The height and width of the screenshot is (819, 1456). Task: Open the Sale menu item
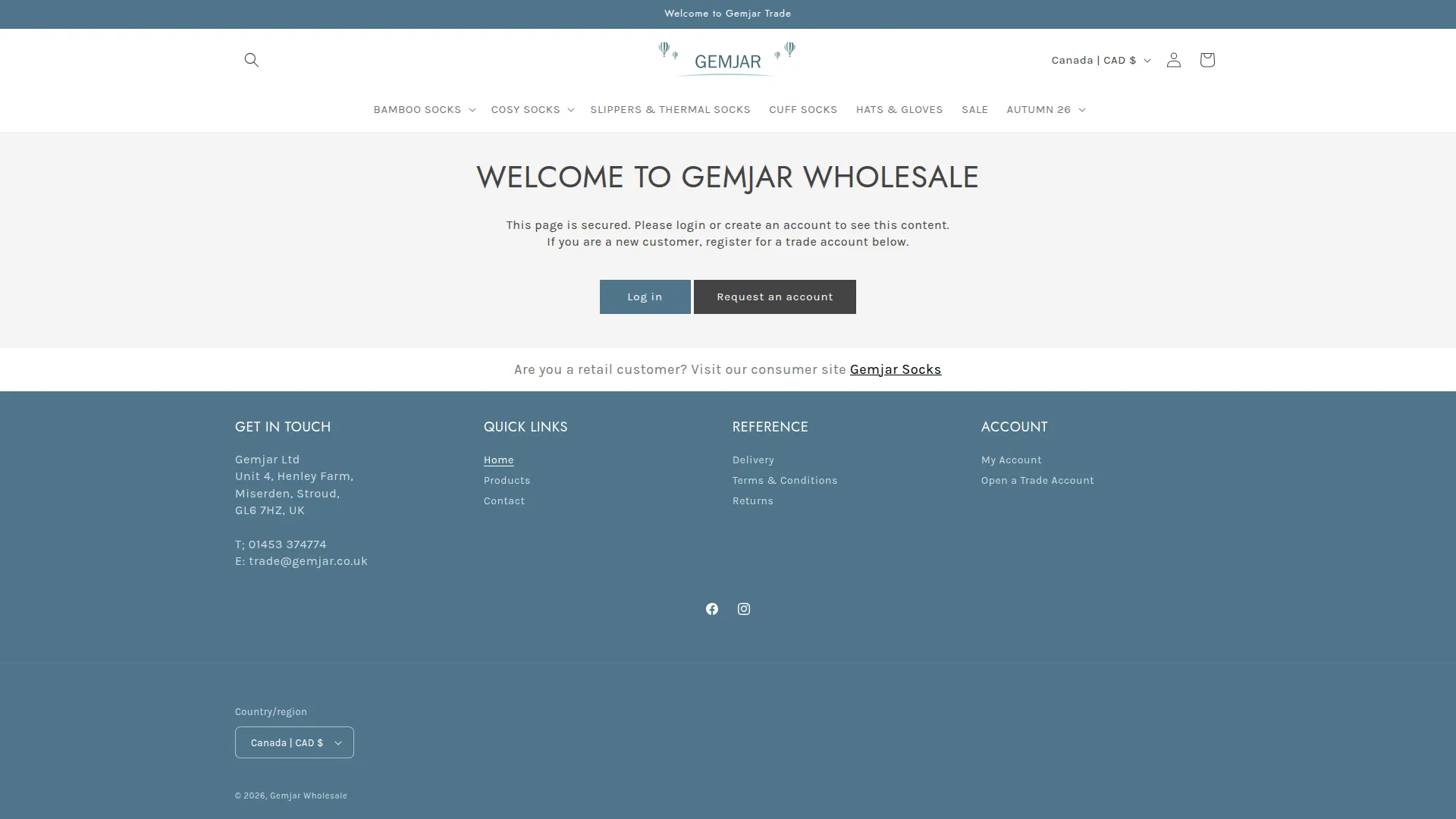coord(974,109)
